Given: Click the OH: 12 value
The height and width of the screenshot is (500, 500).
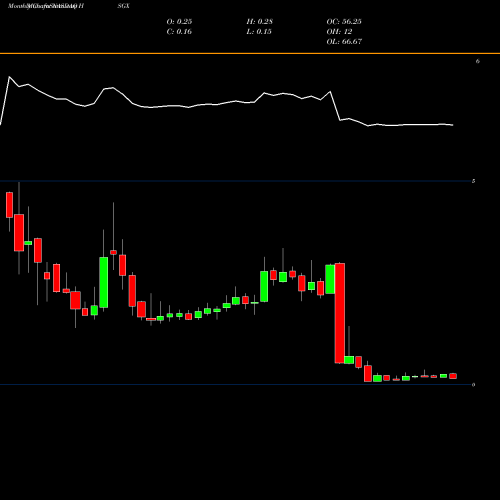Looking at the screenshot, I should click(339, 32).
